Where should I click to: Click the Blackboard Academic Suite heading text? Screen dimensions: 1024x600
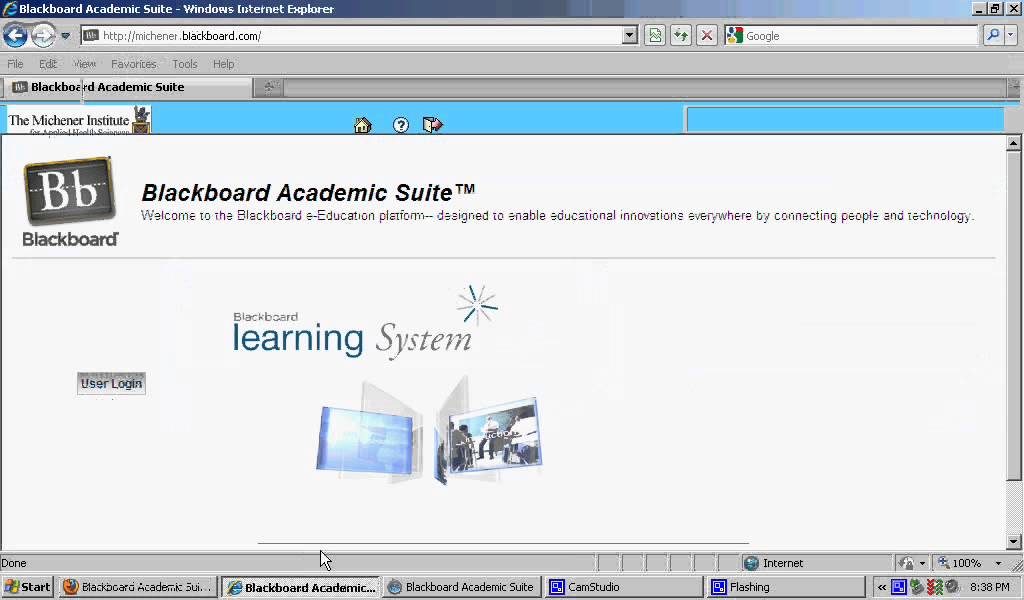(x=308, y=193)
